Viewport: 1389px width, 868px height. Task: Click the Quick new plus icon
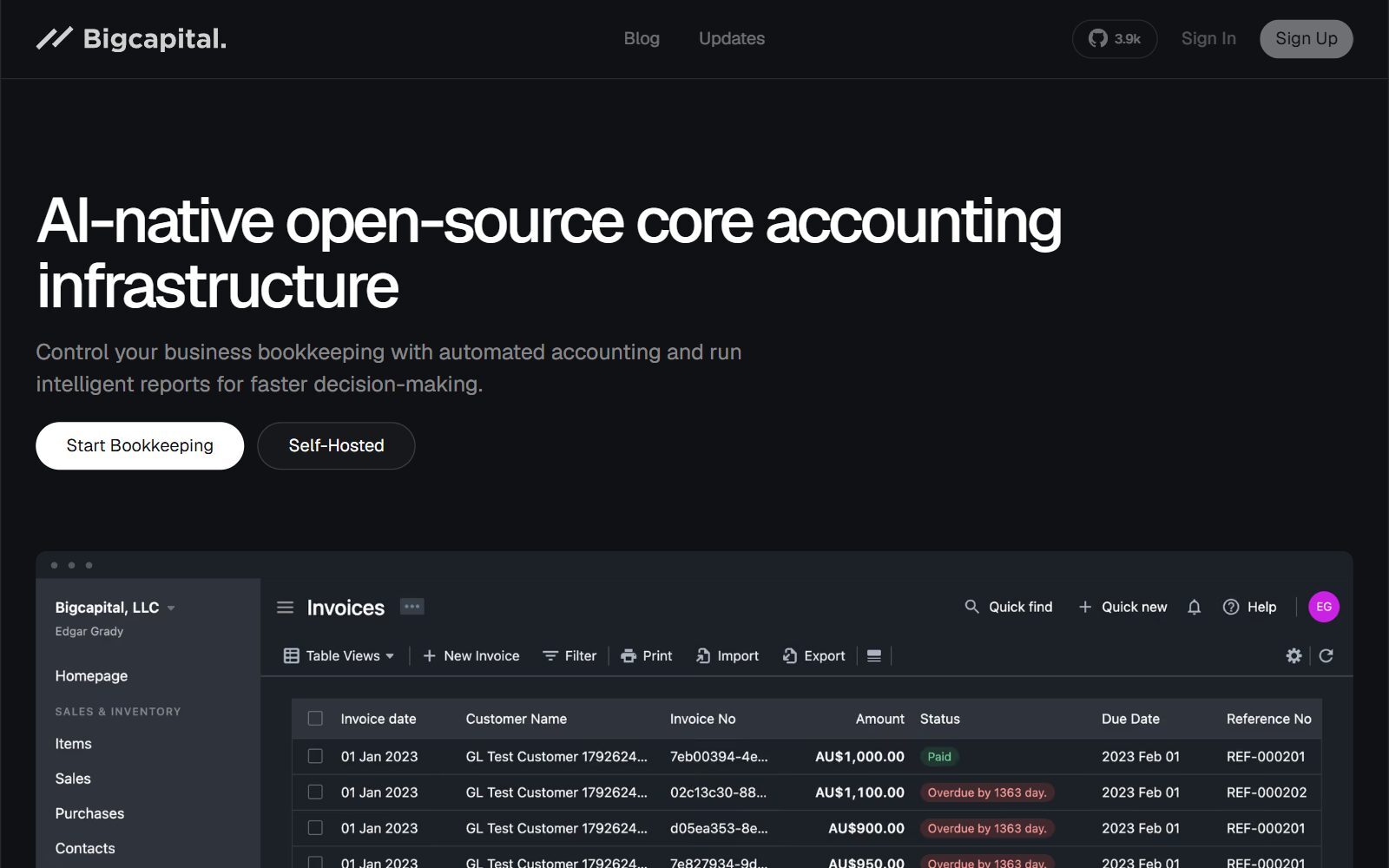point(1085,607)
